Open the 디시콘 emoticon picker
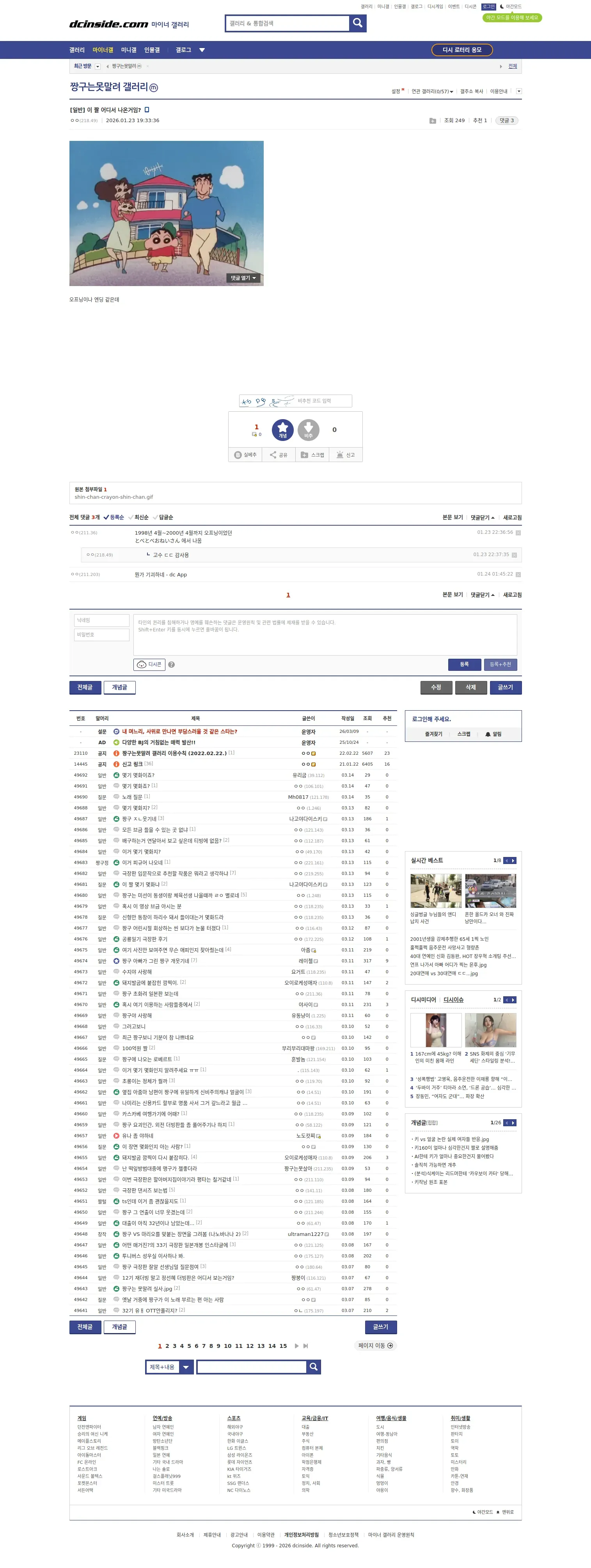The width and height of the screenshot is (591, 1568). tap(149, 664)
